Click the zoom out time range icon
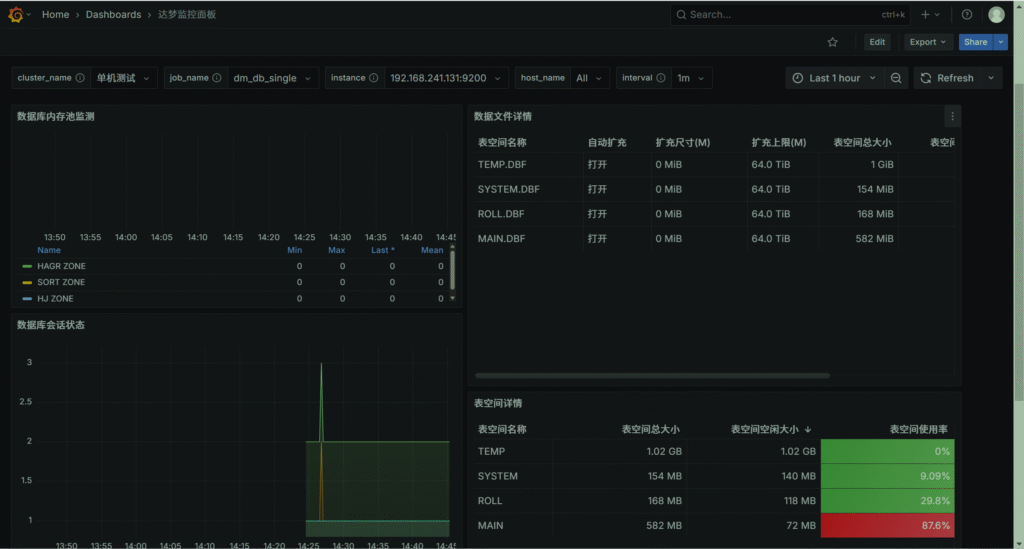 coord(897,78)
